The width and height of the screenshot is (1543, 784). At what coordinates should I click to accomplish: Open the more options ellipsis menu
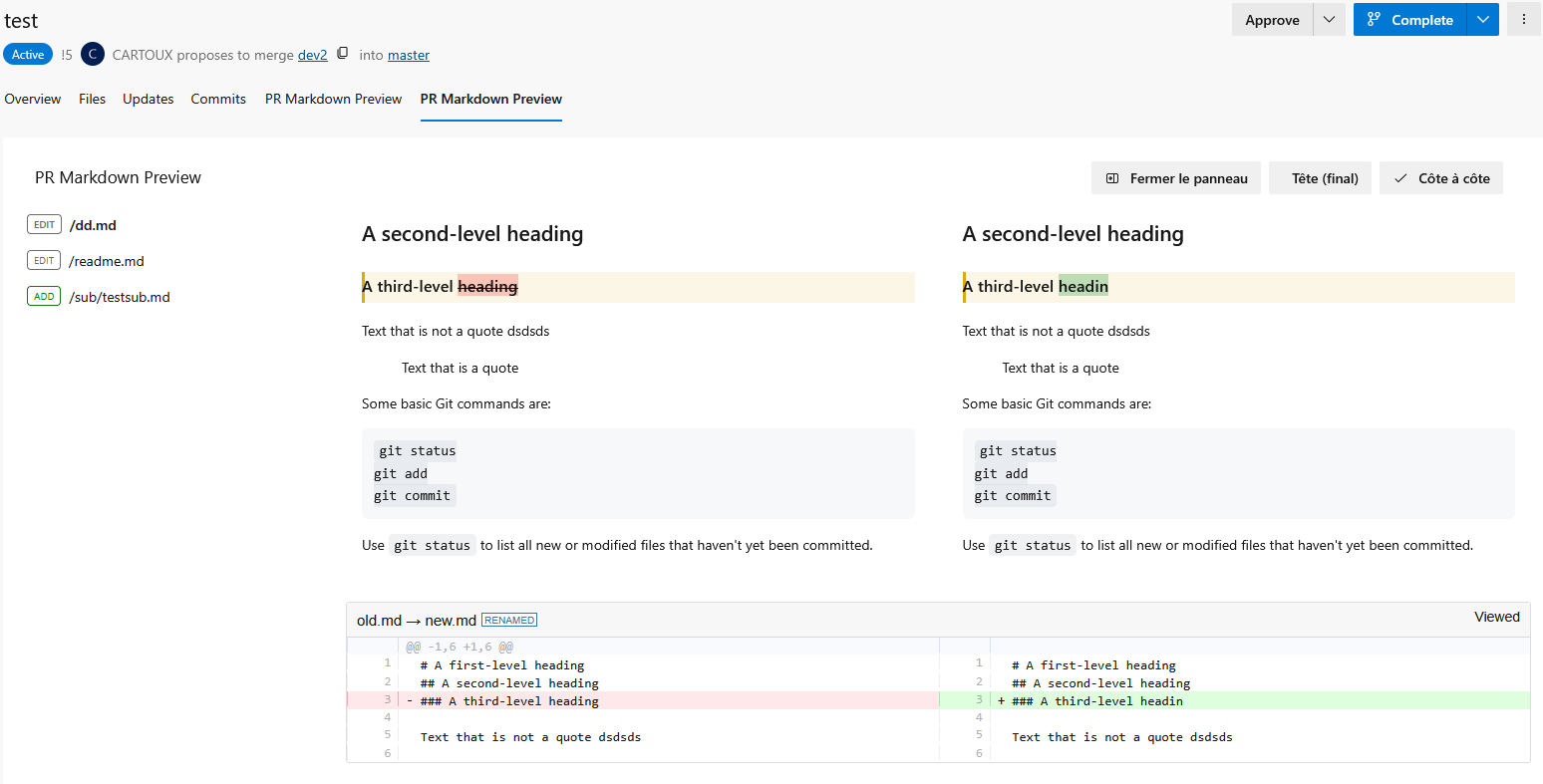pos(1524,20)
